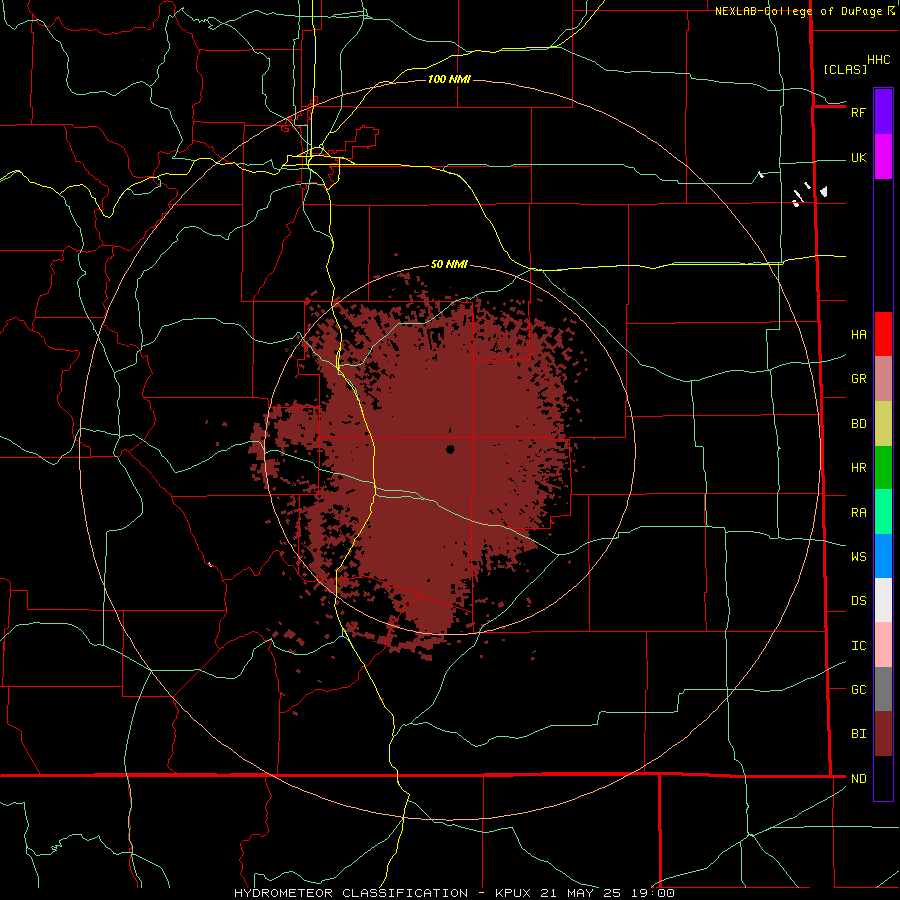Image resolution: width=900 pixels, height=900 pixels.
Task: Click the '50 NMI' range ring label
Action: (x=449, y=265)
